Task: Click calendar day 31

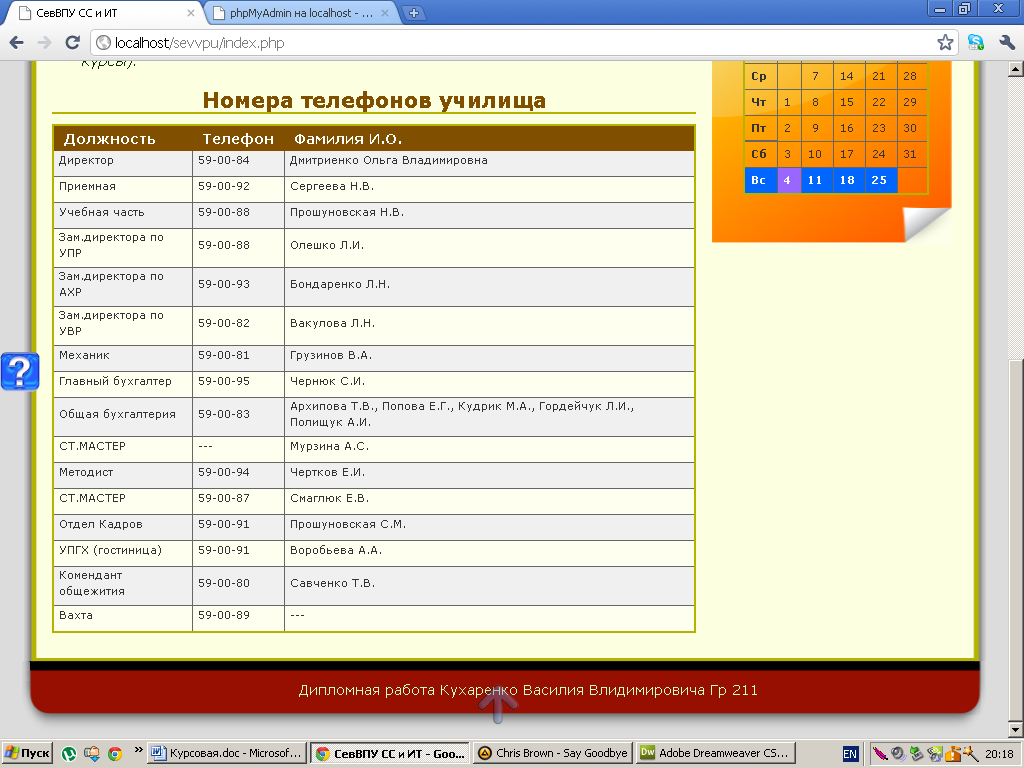Action: [910, 154]
